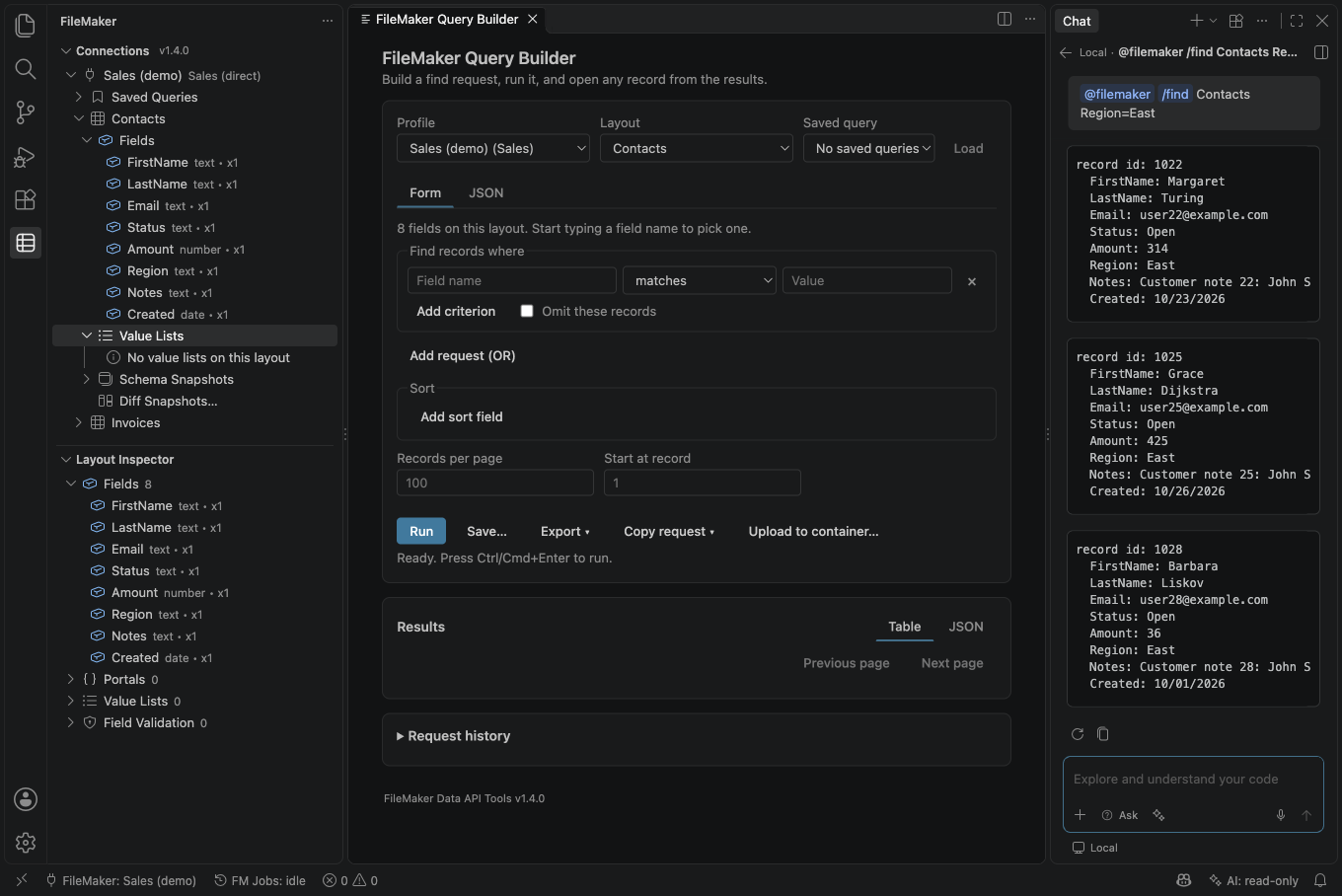Image resolution: width=1342 pixels, height=896 pixels.
Task: Click the Save... button
Action: click(486, 531)
